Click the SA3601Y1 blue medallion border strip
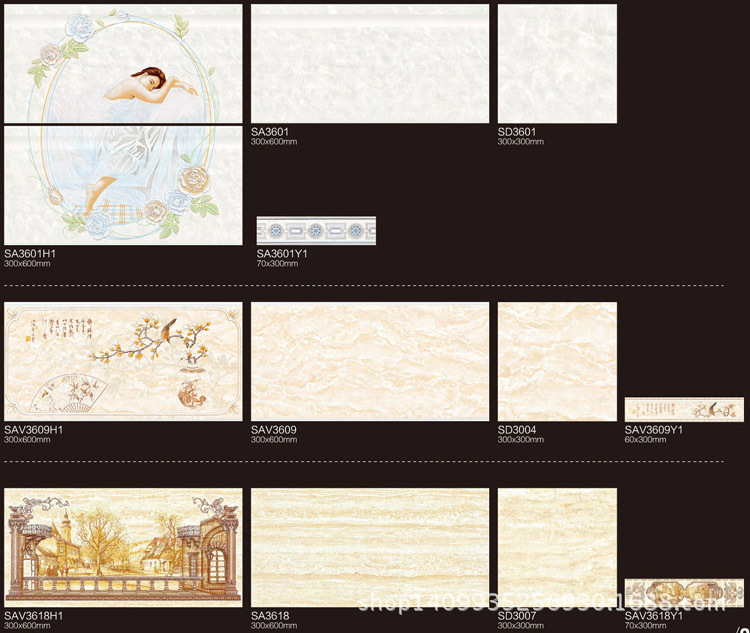750x633 pixels. click(316, 231)
